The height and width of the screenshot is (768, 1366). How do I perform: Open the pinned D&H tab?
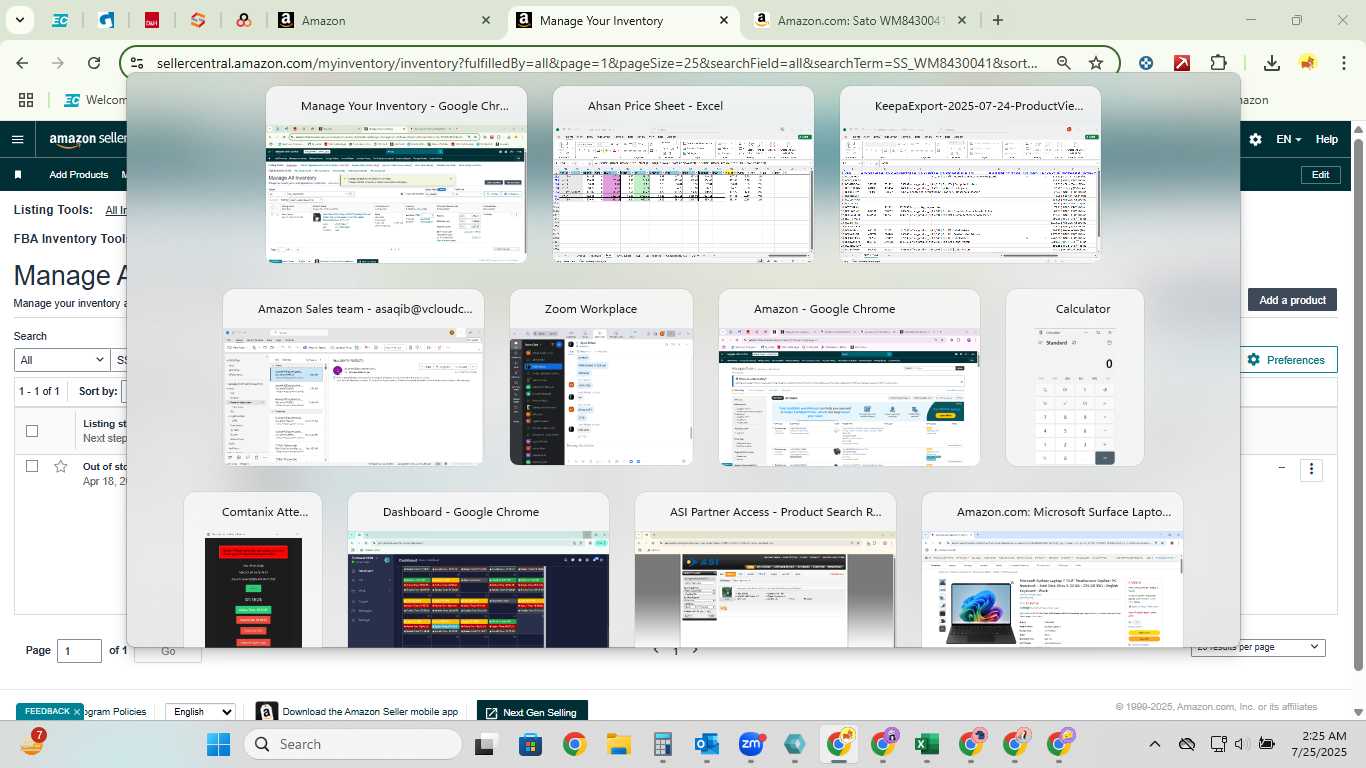(x=152, y=20)
